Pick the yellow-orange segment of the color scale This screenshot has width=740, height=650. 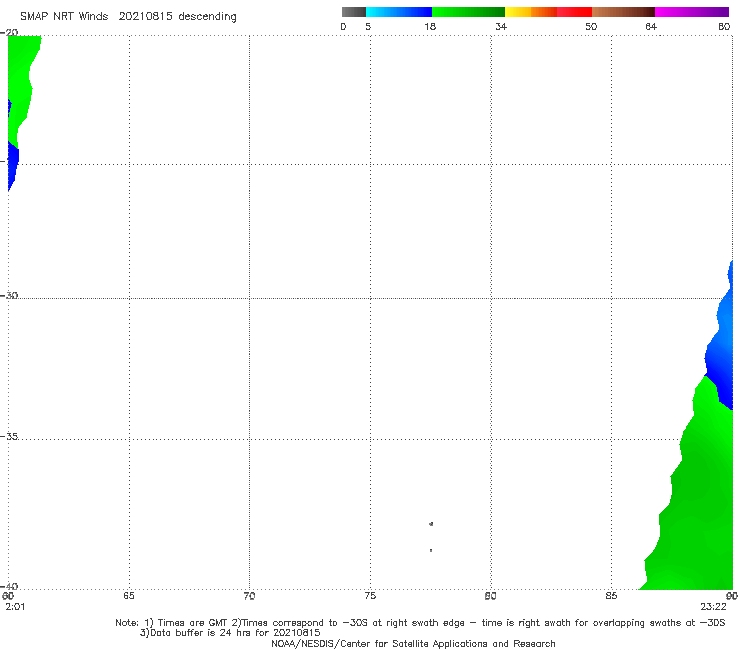531,12
